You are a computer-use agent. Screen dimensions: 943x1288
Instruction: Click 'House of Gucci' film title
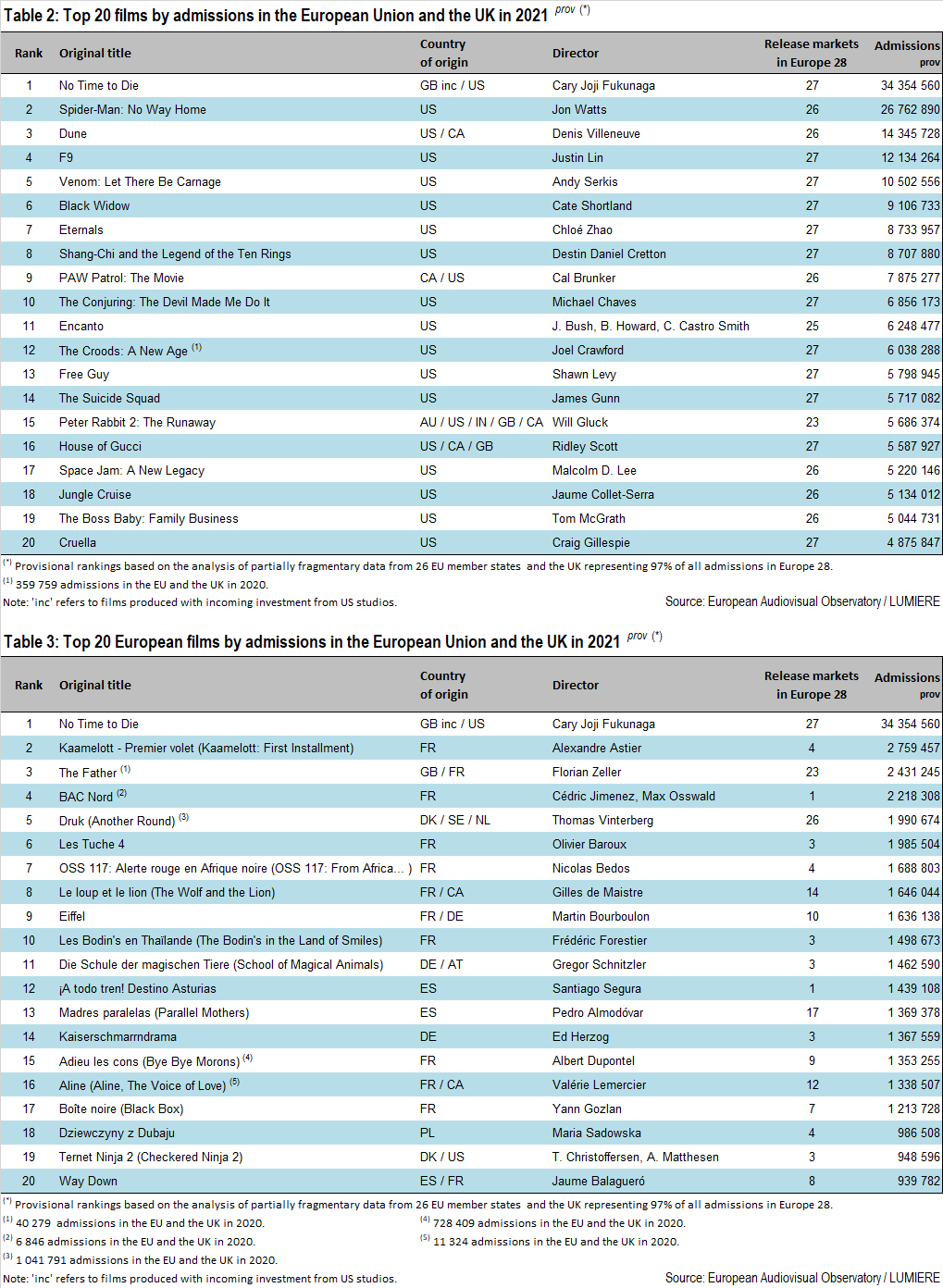(x=100, y=446)
